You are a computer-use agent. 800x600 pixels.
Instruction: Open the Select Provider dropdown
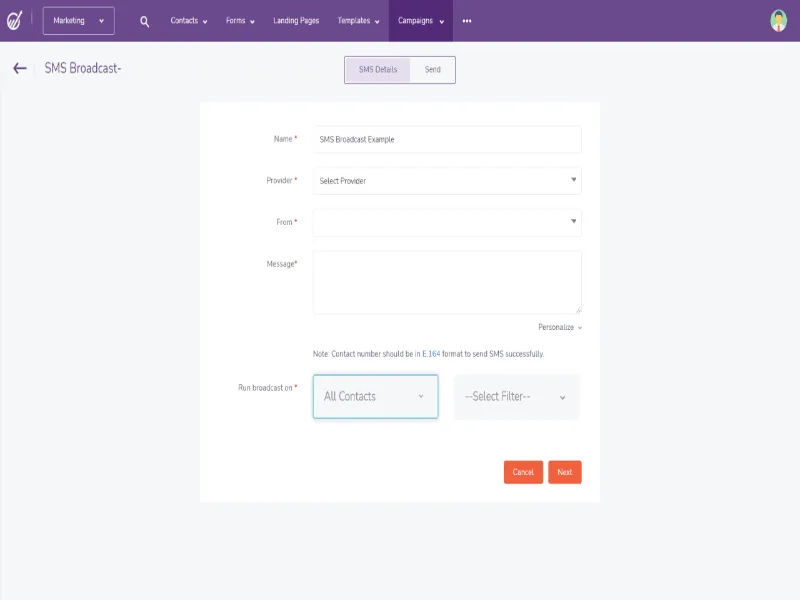(x=447, y=181)
